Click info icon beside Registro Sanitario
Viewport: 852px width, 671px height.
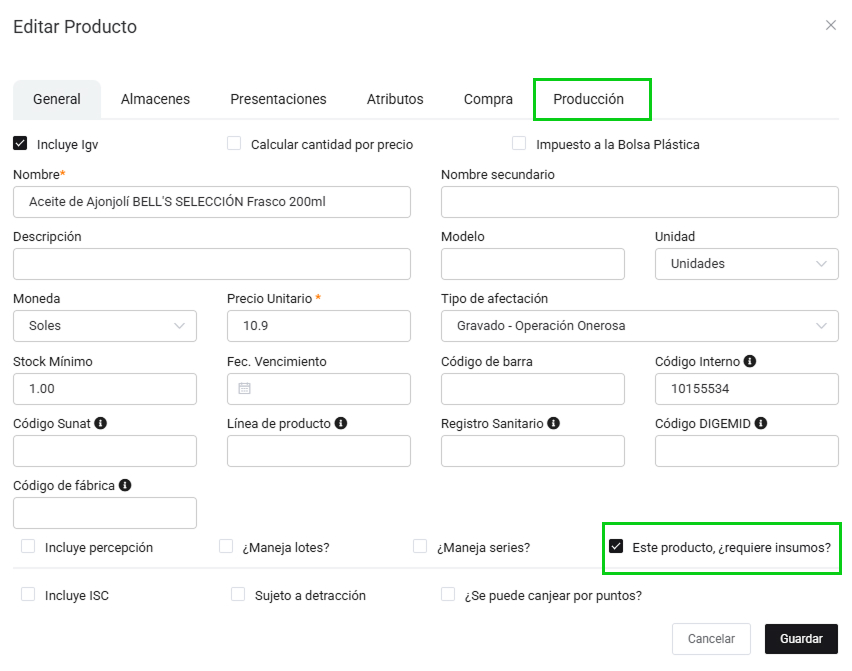554,424
